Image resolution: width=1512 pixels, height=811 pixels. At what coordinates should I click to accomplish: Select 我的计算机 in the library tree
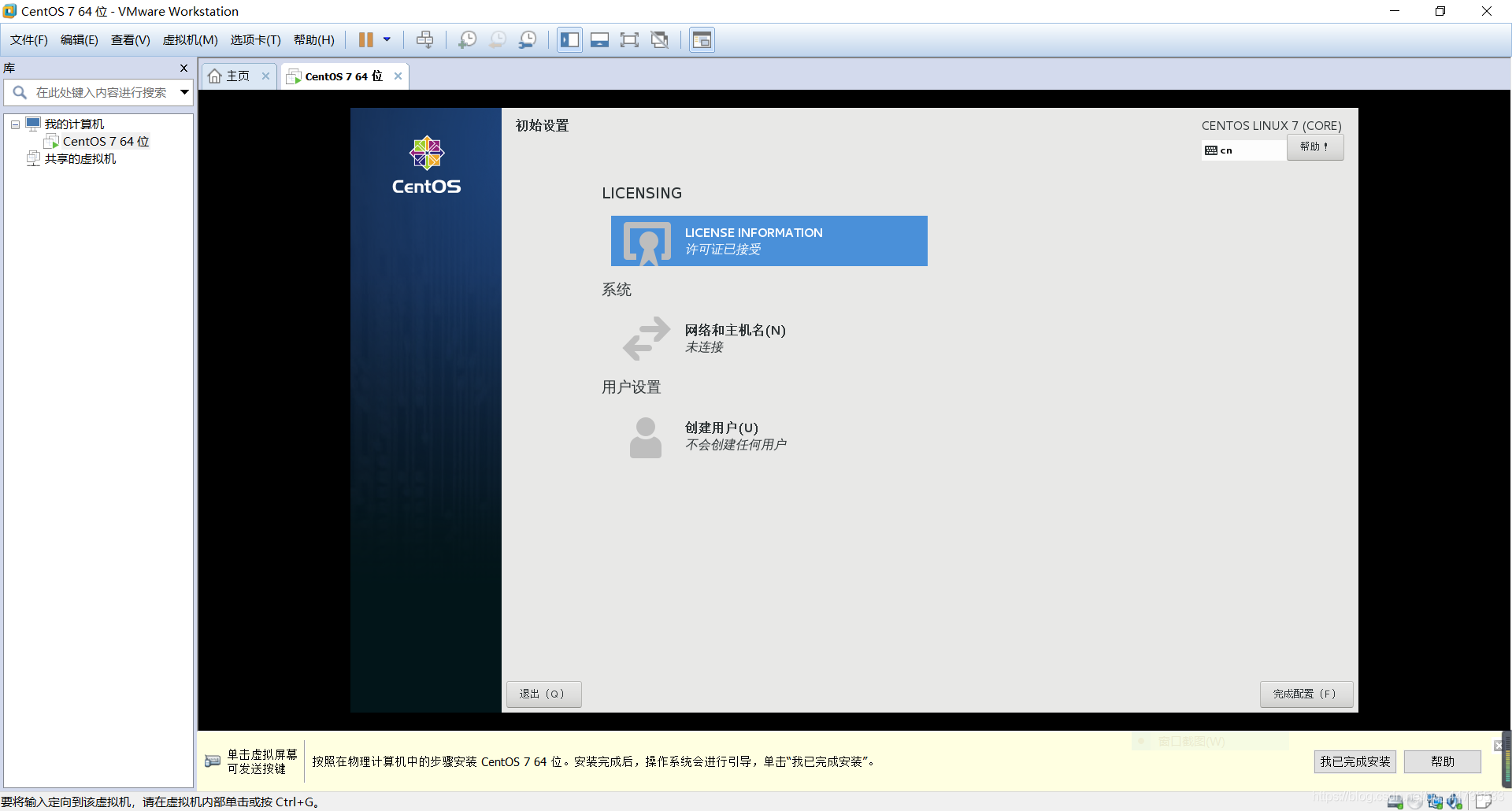74,124
